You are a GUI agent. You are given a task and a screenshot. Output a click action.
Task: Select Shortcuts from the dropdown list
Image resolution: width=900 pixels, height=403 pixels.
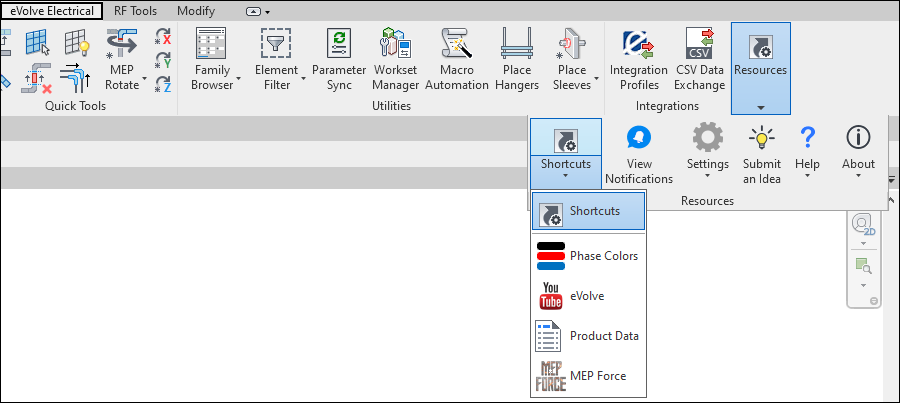588,211
